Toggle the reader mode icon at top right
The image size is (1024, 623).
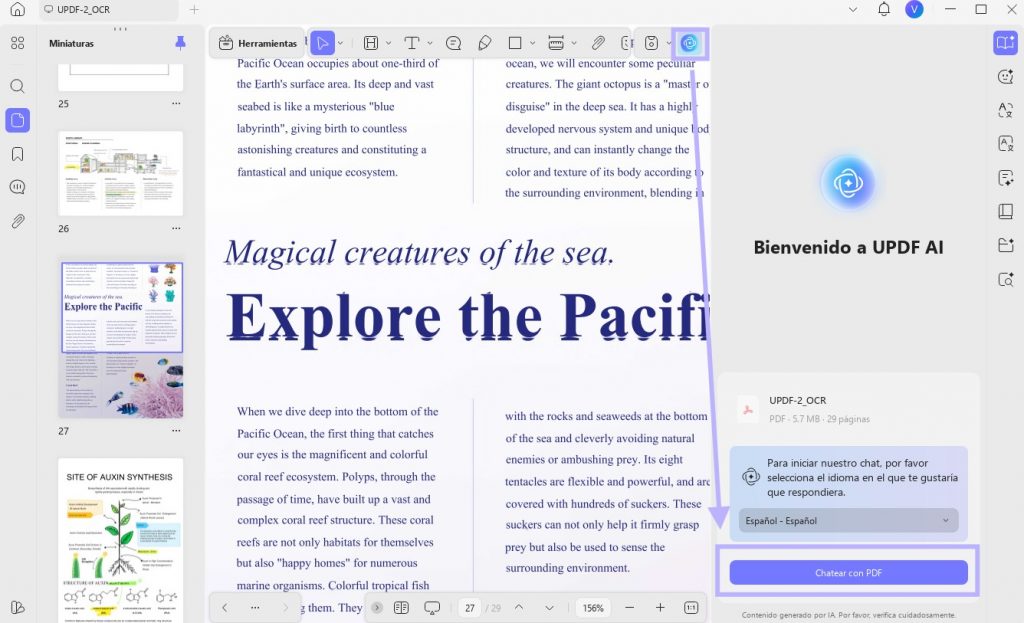(1005, 43)
